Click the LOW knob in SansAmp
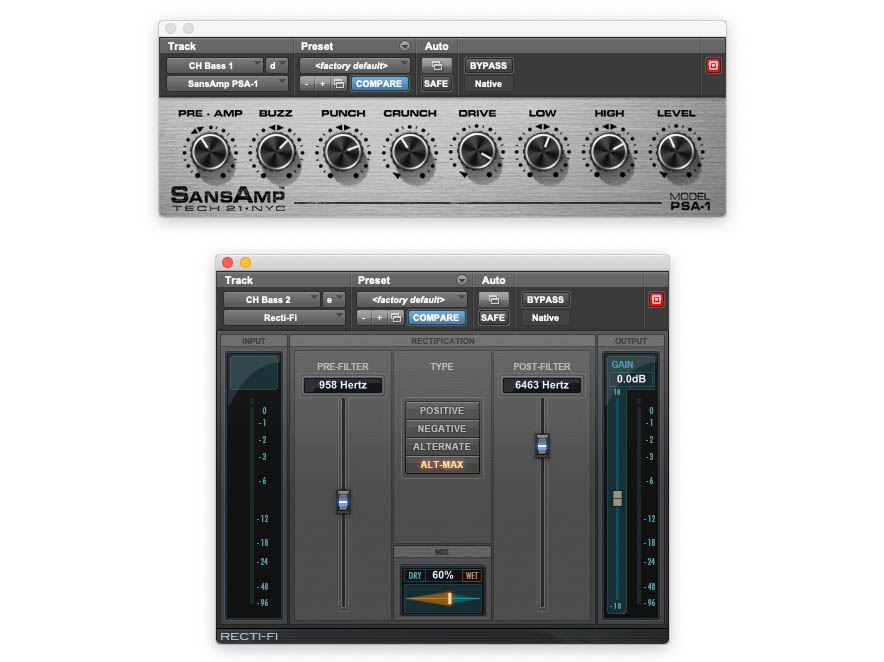884x662 pixels. coord(542,152)
